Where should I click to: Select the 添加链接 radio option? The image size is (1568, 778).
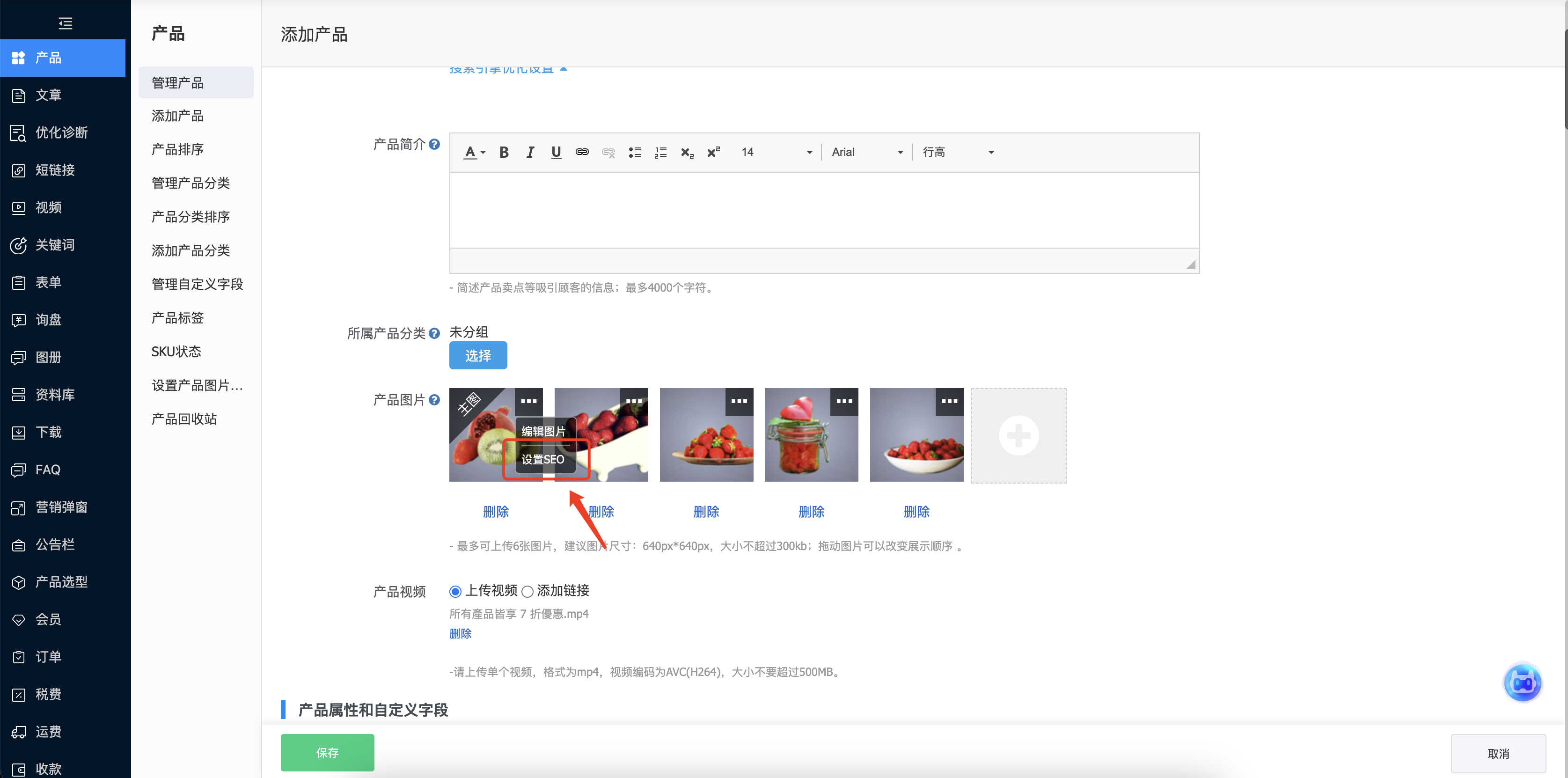click(527, 591)
